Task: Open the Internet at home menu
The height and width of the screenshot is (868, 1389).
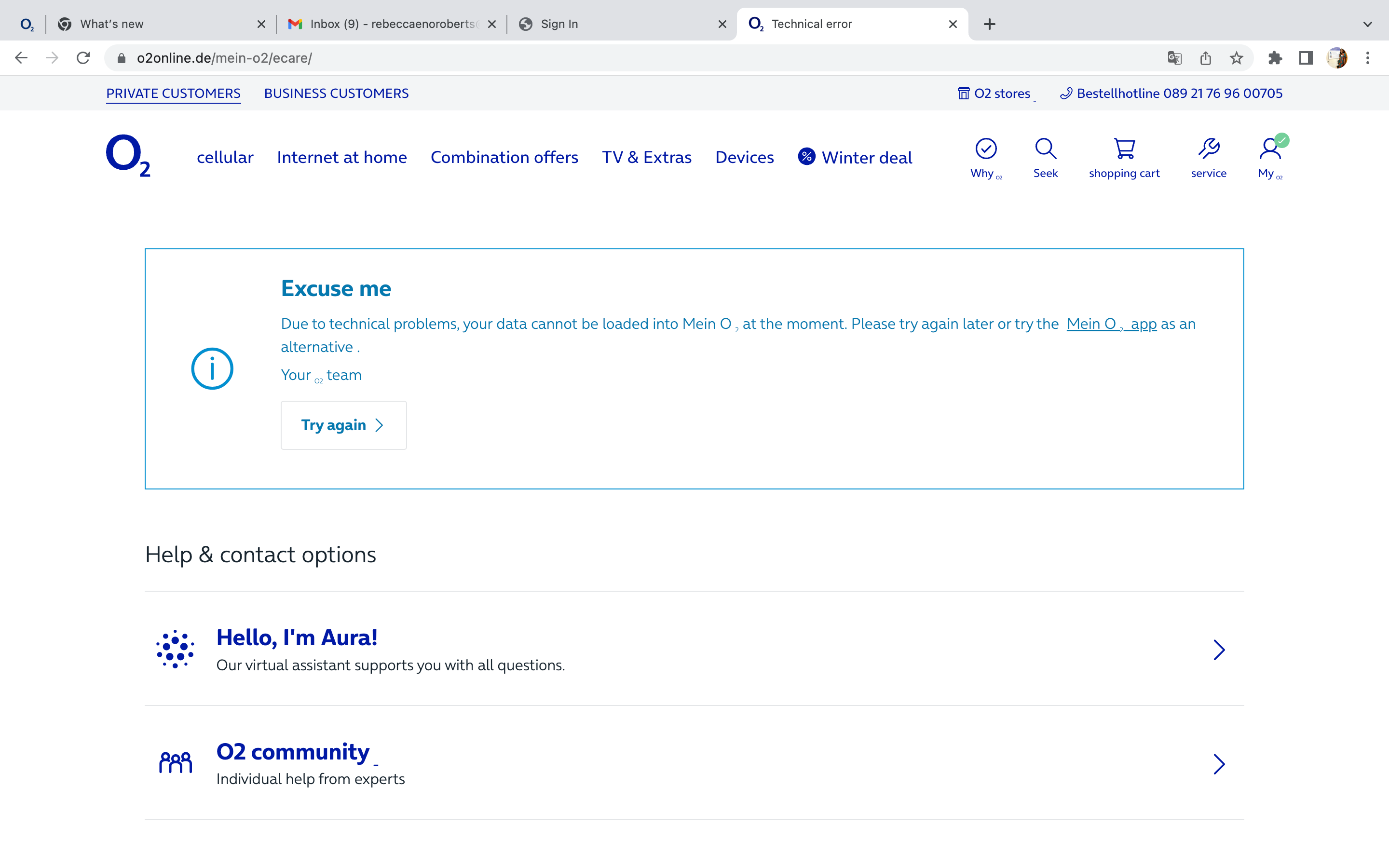Action: pos(342,157)
